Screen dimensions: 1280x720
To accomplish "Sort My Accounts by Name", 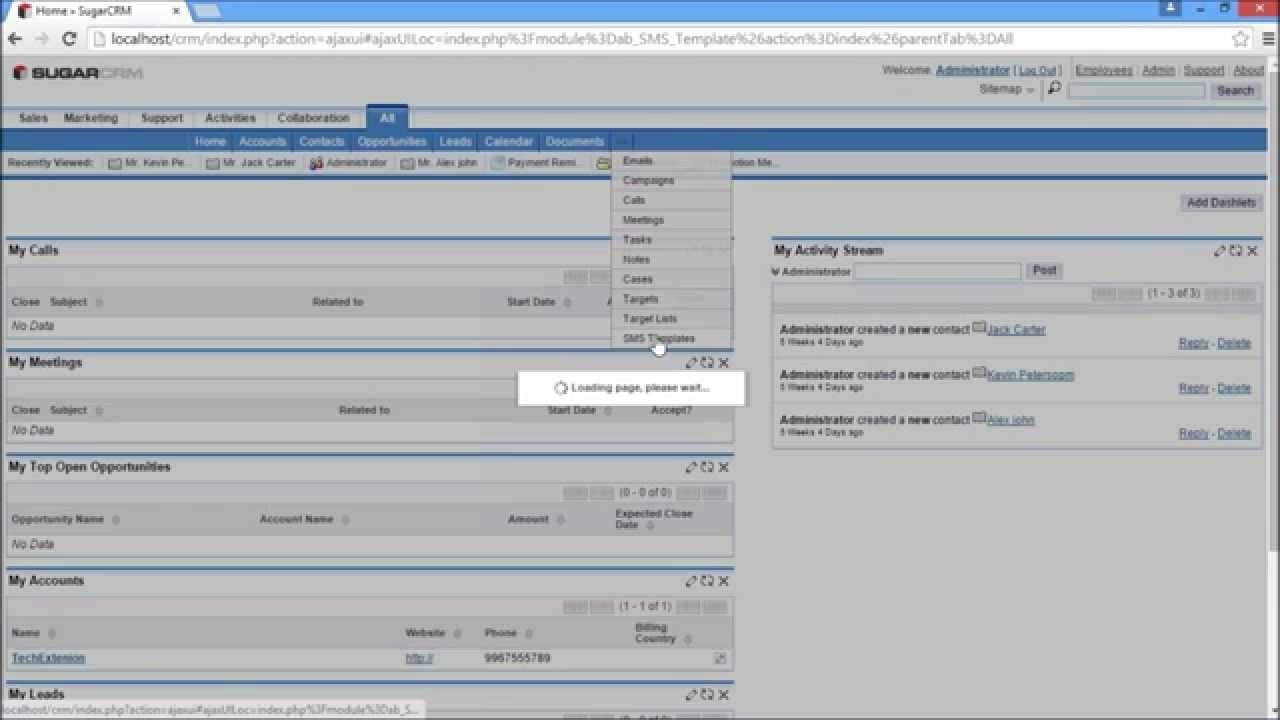I will pyautogui.click(x=52, y=633).
